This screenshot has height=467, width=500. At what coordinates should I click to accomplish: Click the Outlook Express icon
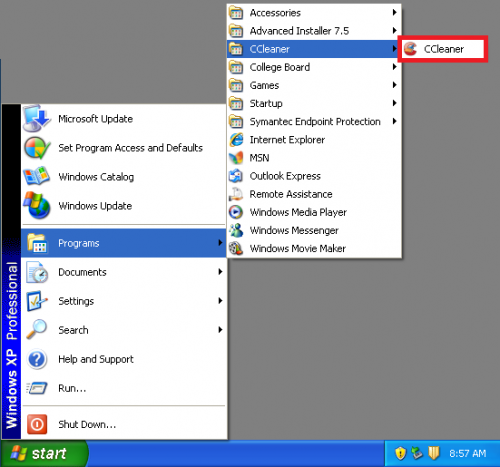click(x=236, y=176)
